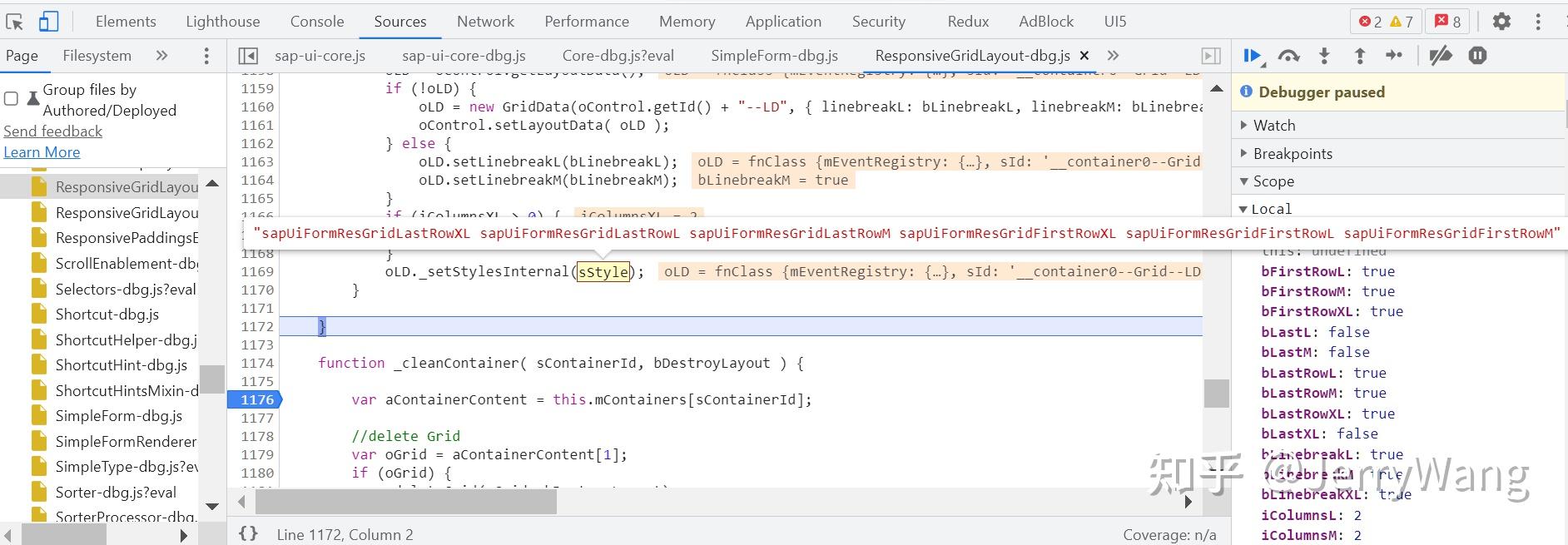Open the sap-ui-core.js file tab
The width and height of the screenshot is (1568, 545).
tap(320, 56)
